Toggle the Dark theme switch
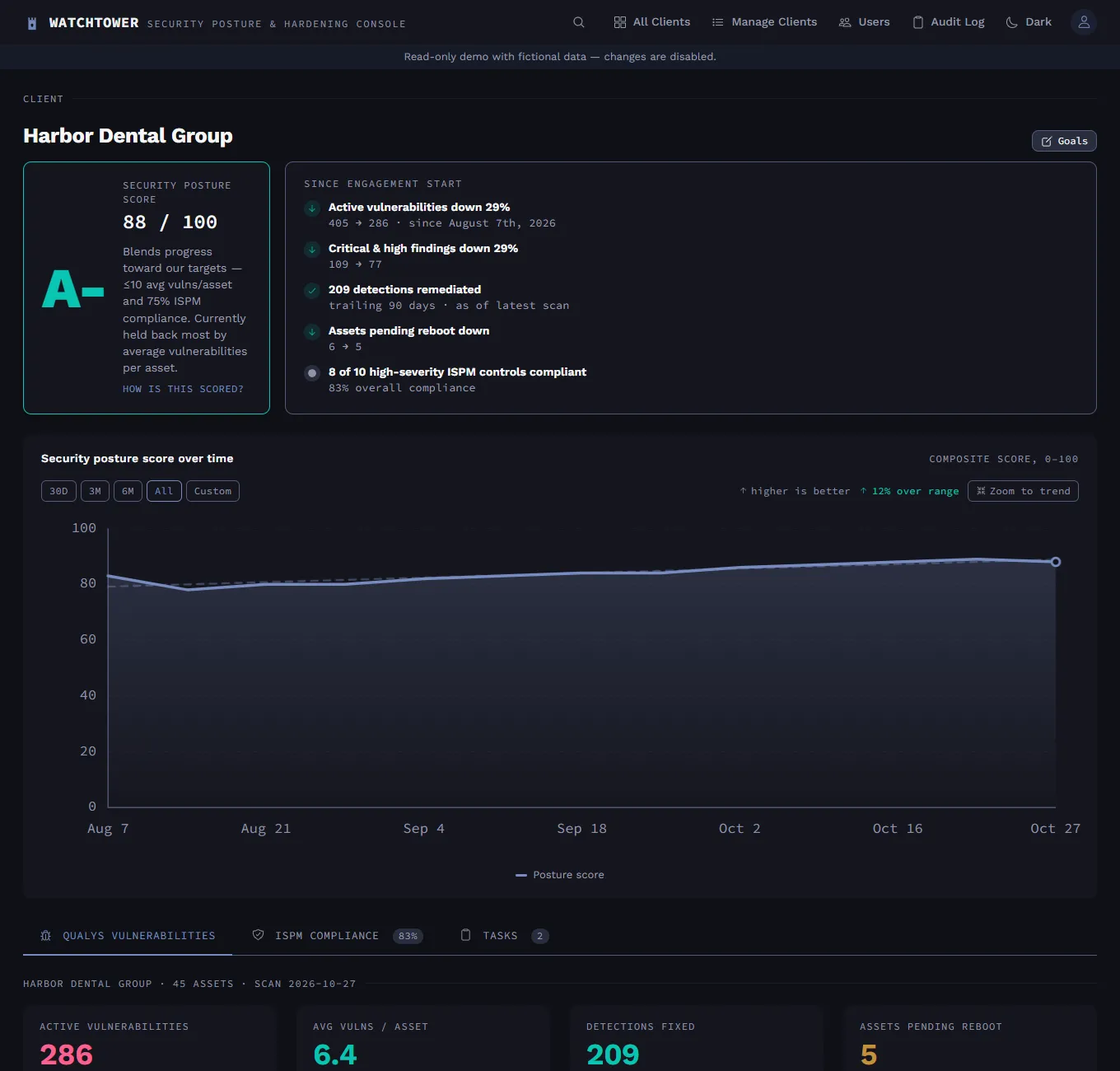The width and height of the screenshot is (1120, 1071). [x=1029, y=22]
